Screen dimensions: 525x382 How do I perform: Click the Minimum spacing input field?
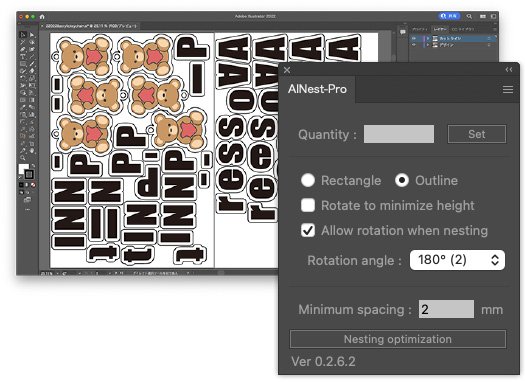[x=446, y=309]
